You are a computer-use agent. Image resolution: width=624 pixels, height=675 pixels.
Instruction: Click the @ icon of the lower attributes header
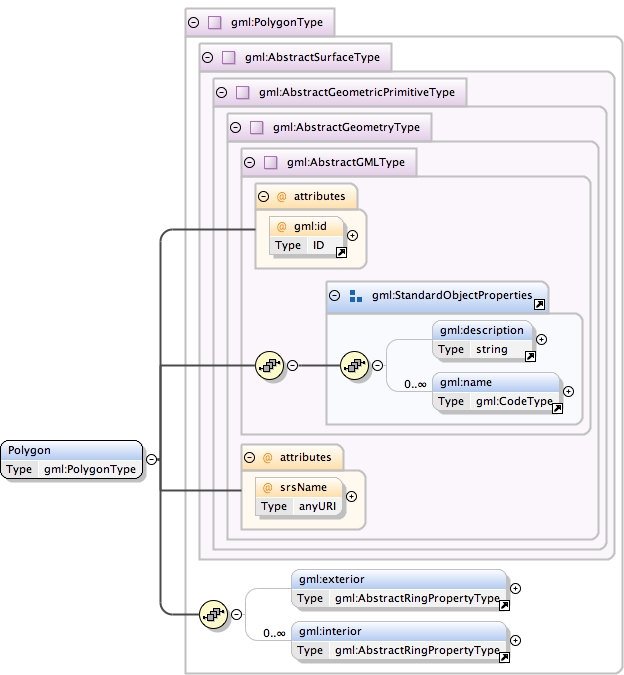pyautogui.click(x=267, y=458)
